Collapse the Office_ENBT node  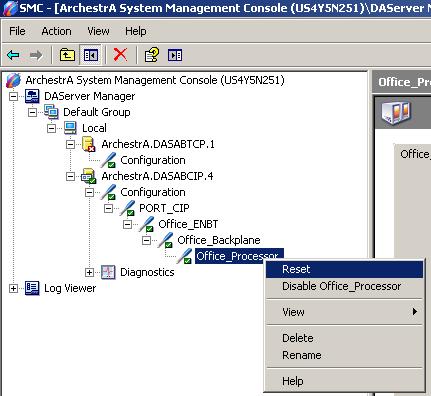(x=127, y=224)
